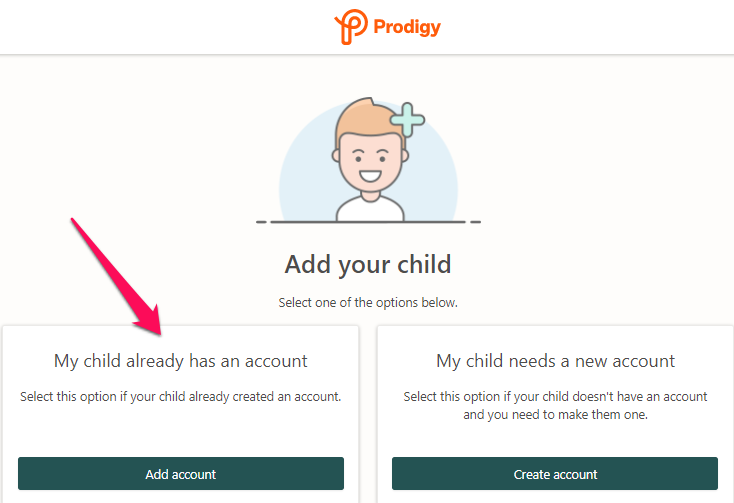Screen dimensions: 734x503
Task: Click the Add account button
Action: 181,474
